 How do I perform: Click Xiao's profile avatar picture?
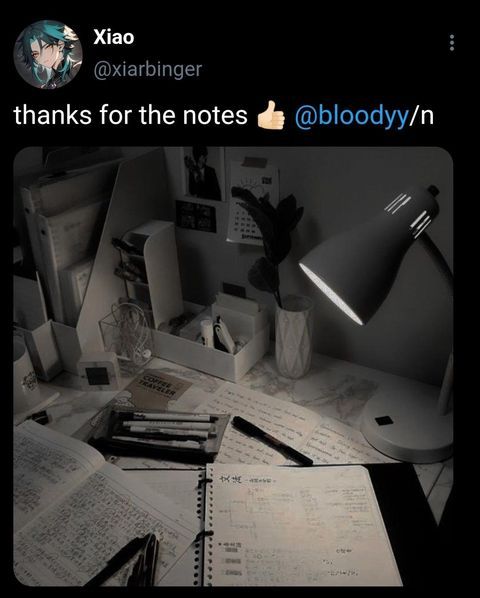tap(48, 55)
